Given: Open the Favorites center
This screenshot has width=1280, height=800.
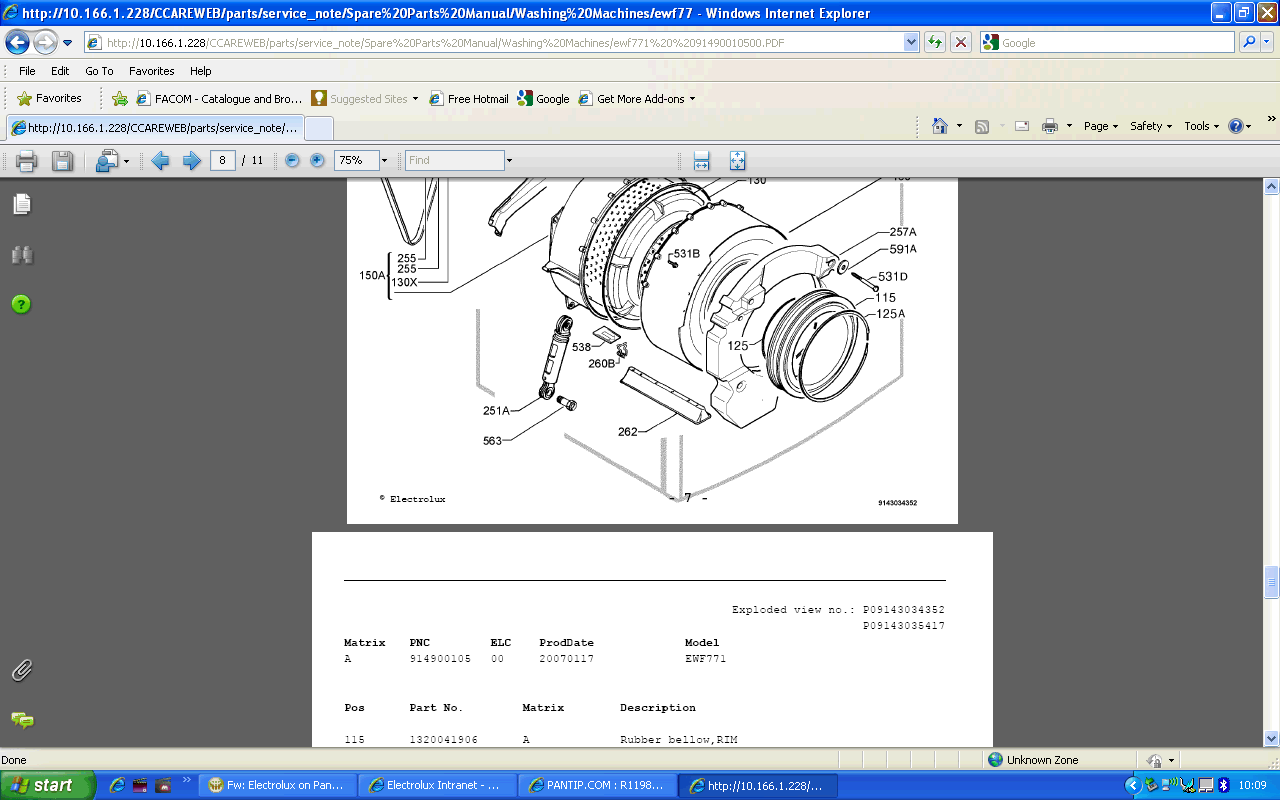Looking at the screenshot, I should [x=49, y=99].
